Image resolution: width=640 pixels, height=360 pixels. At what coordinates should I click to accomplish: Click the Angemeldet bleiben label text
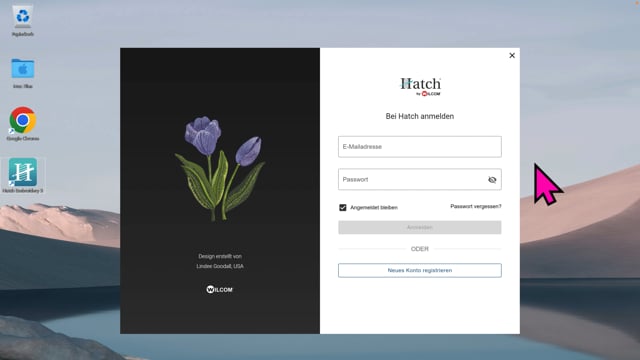tap(374, 207)
